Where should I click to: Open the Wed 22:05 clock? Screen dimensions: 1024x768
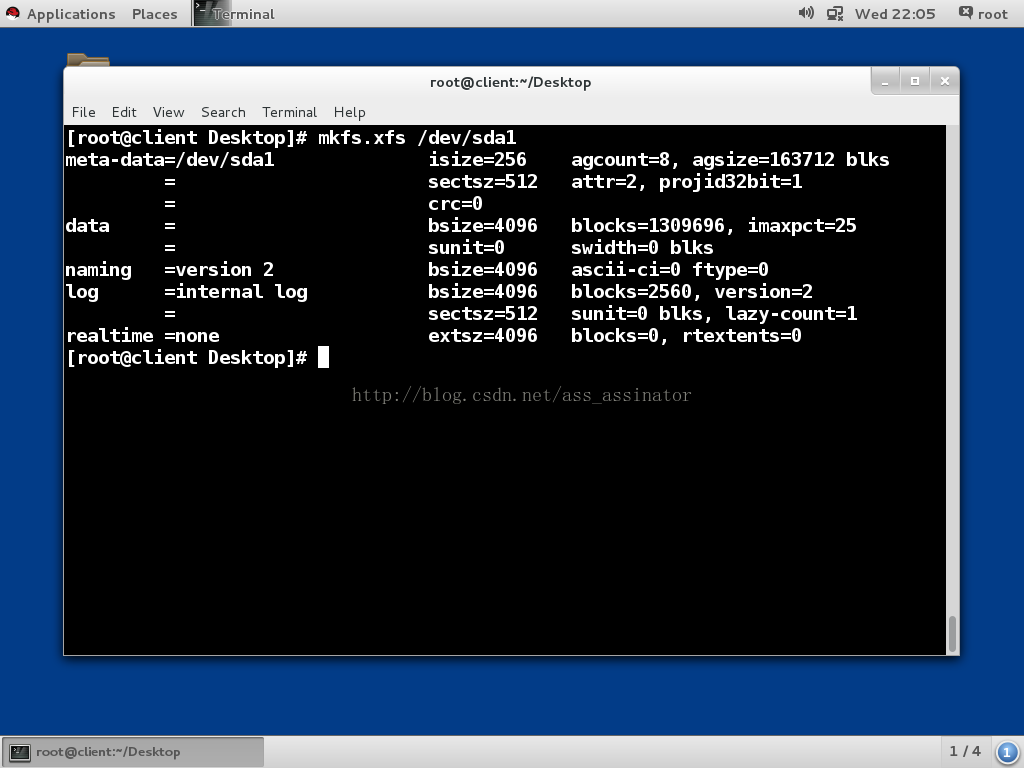pyautogui.click(x=895, y=14)
